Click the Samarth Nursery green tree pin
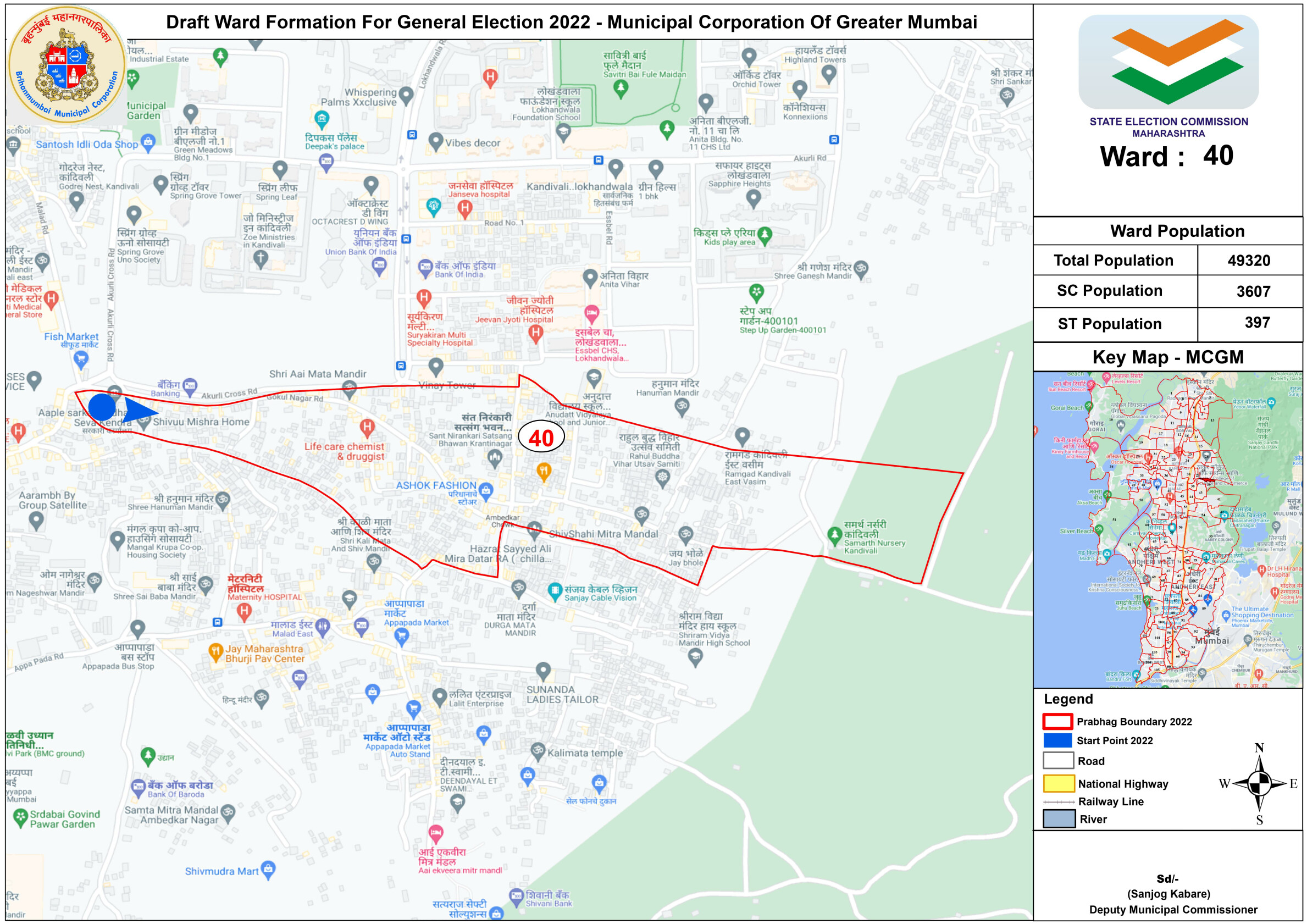1307x924 pixels. point(834,534)
